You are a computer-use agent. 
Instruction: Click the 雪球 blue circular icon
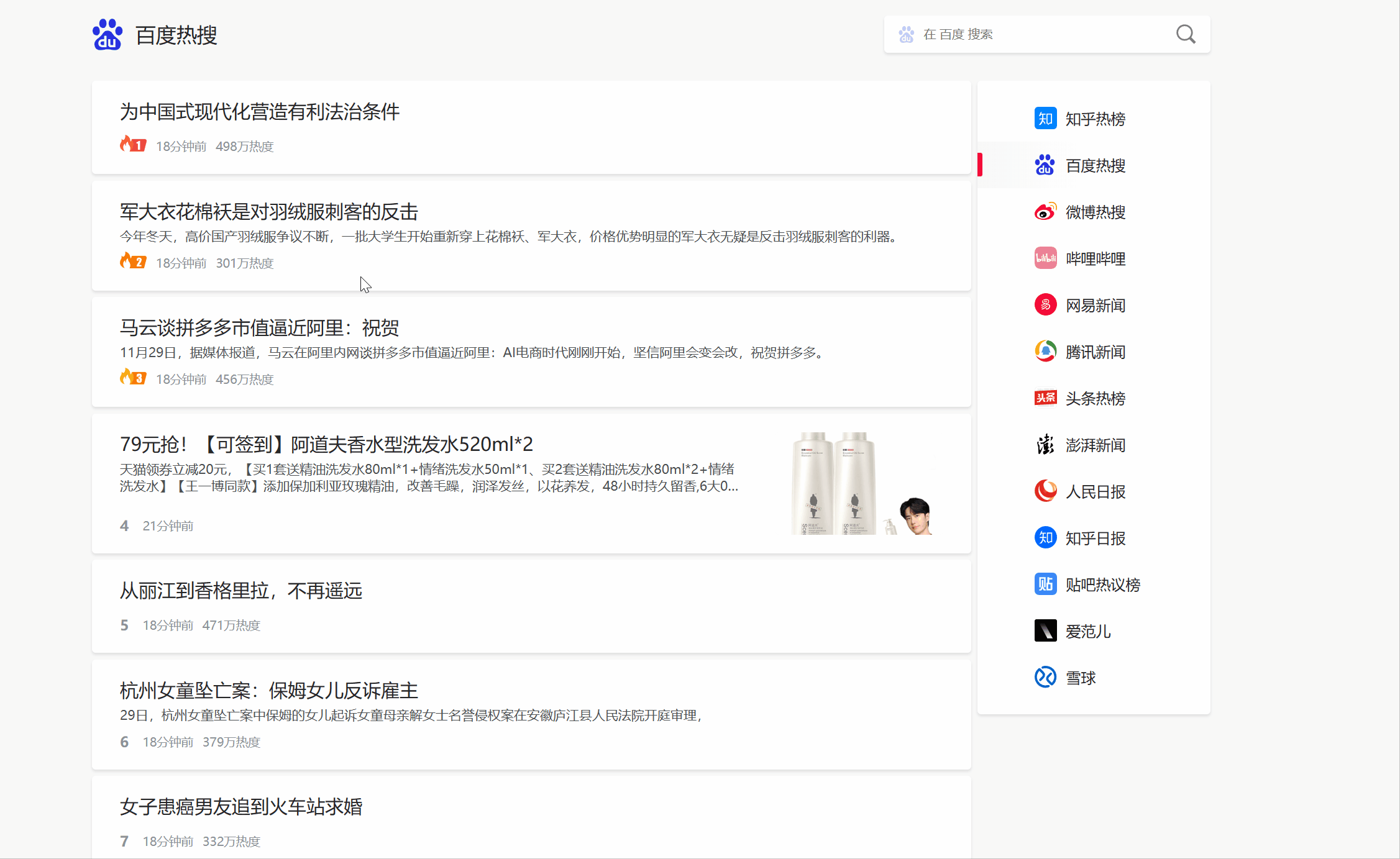1045,677
